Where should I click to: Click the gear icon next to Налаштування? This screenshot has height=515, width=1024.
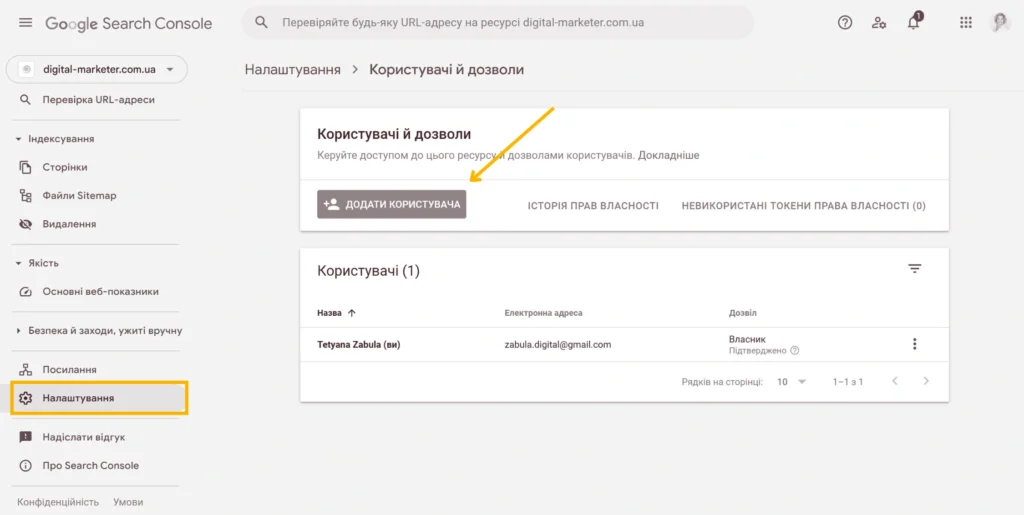coord(25,398)
